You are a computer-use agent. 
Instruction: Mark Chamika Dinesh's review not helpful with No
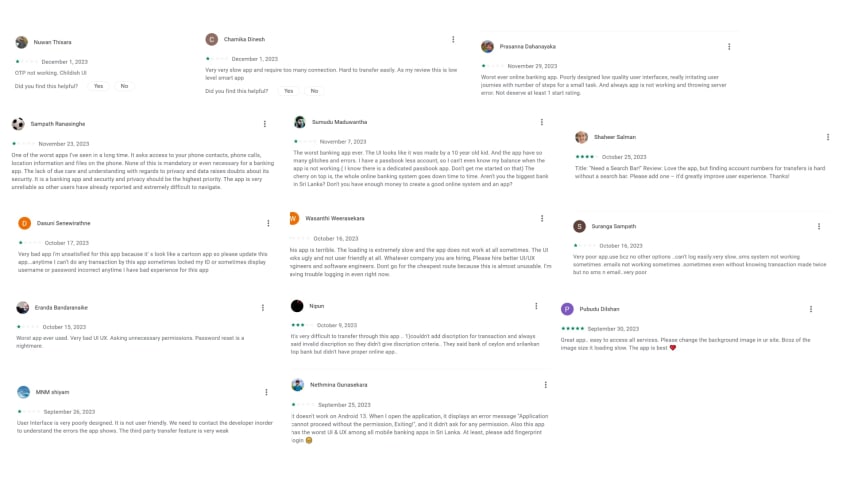(x=314, y=91)
